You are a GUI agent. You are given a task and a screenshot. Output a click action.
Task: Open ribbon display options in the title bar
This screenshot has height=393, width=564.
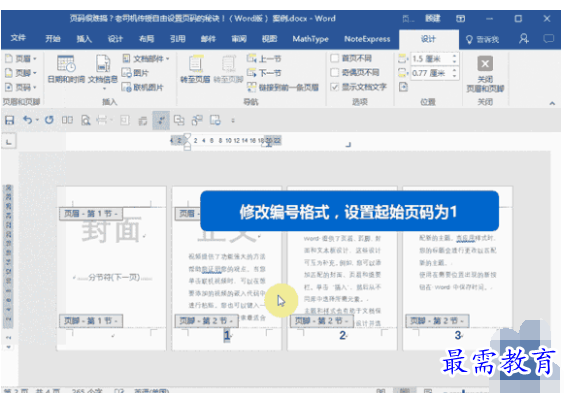461,19
